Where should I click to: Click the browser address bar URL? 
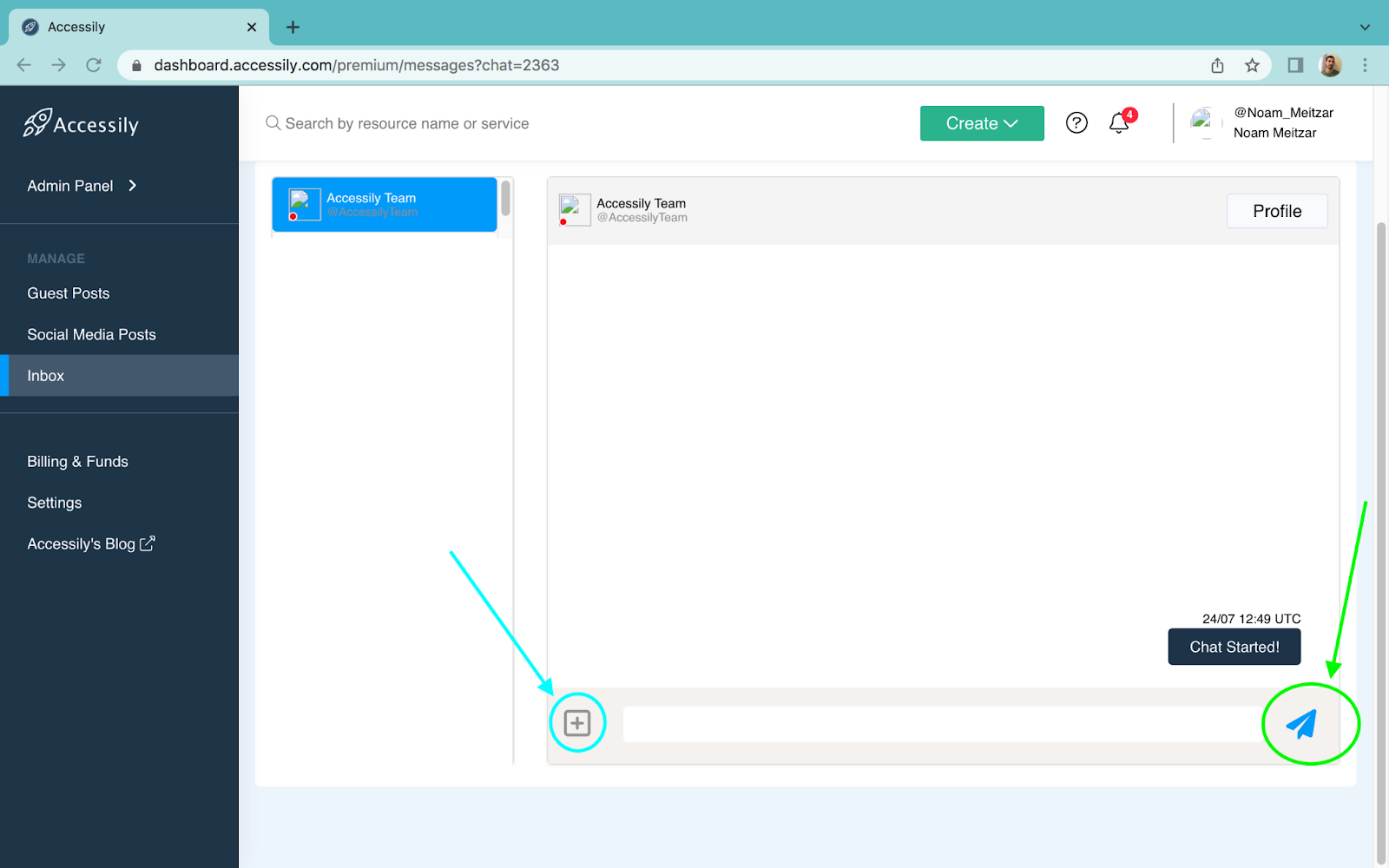tap(357, 65)
